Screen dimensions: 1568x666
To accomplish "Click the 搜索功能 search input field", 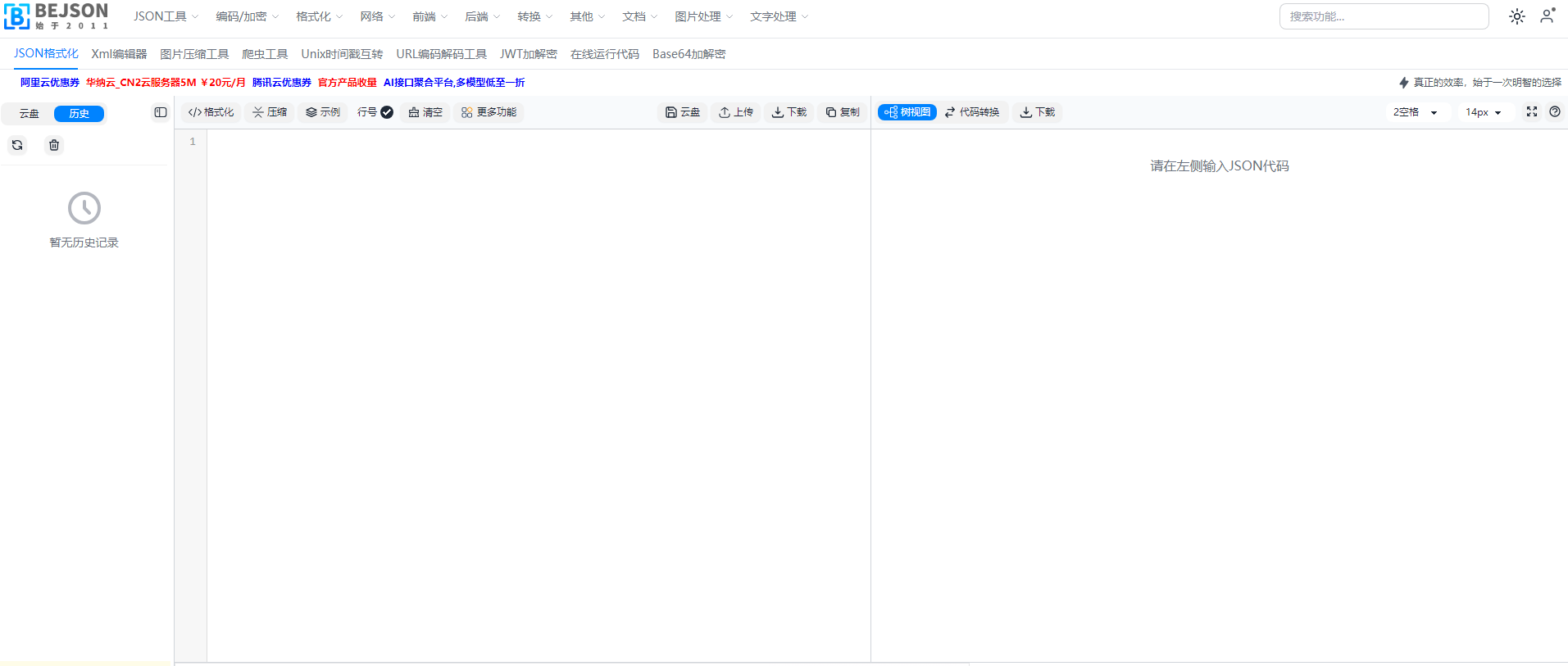I will (x=1384, y=16).
